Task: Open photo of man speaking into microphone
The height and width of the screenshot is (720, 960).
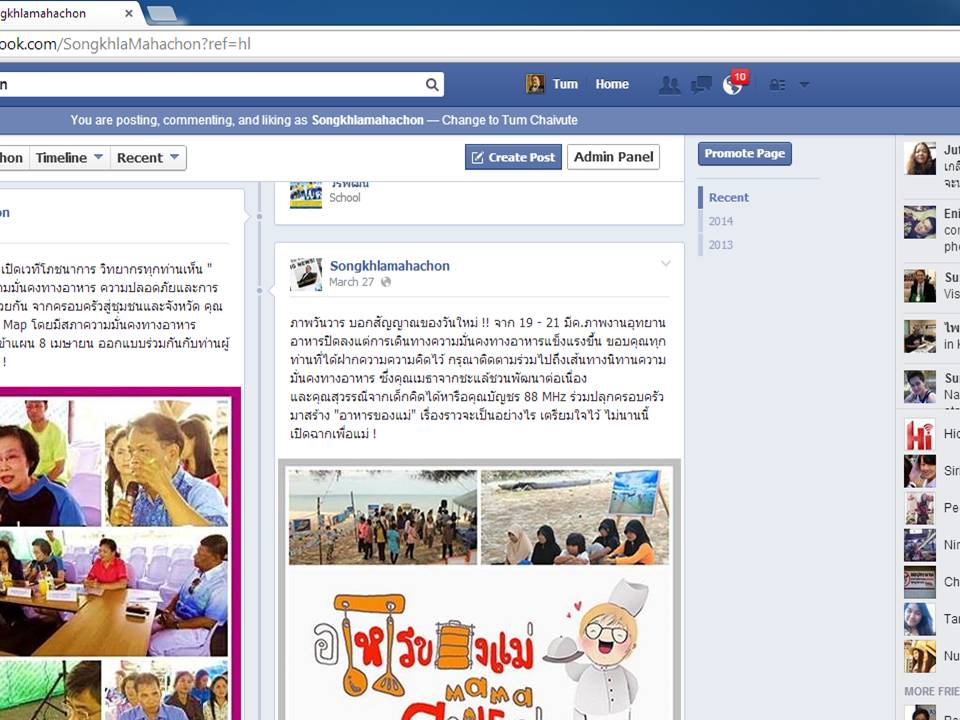Action: pos(167,463)
